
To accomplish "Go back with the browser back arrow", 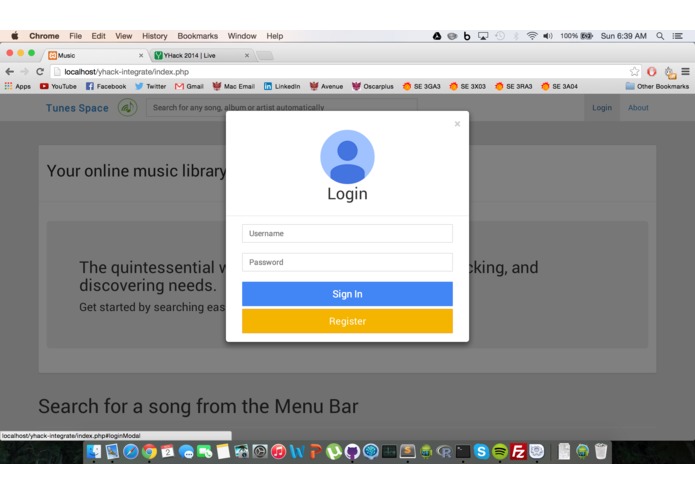I will 9,71.
